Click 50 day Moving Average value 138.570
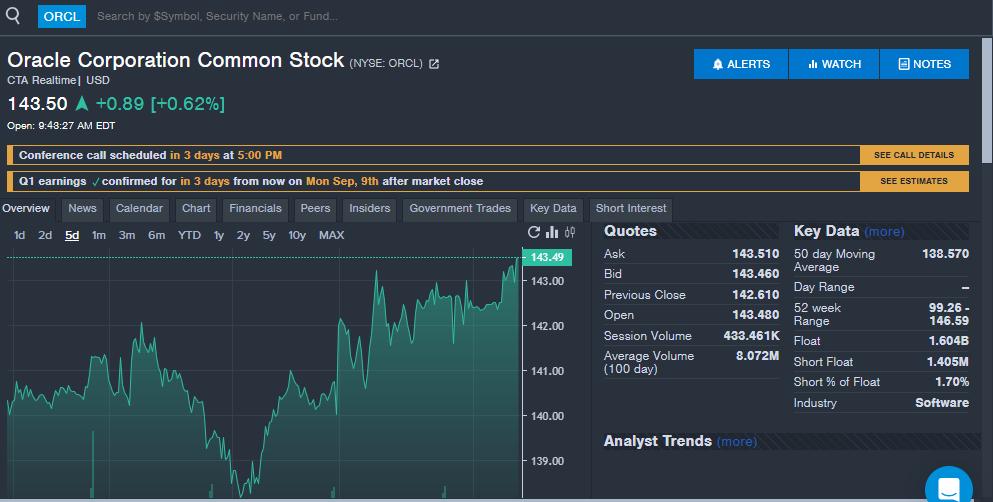The width and height of the screenshot is (993, 502). (x=946, y=254)
